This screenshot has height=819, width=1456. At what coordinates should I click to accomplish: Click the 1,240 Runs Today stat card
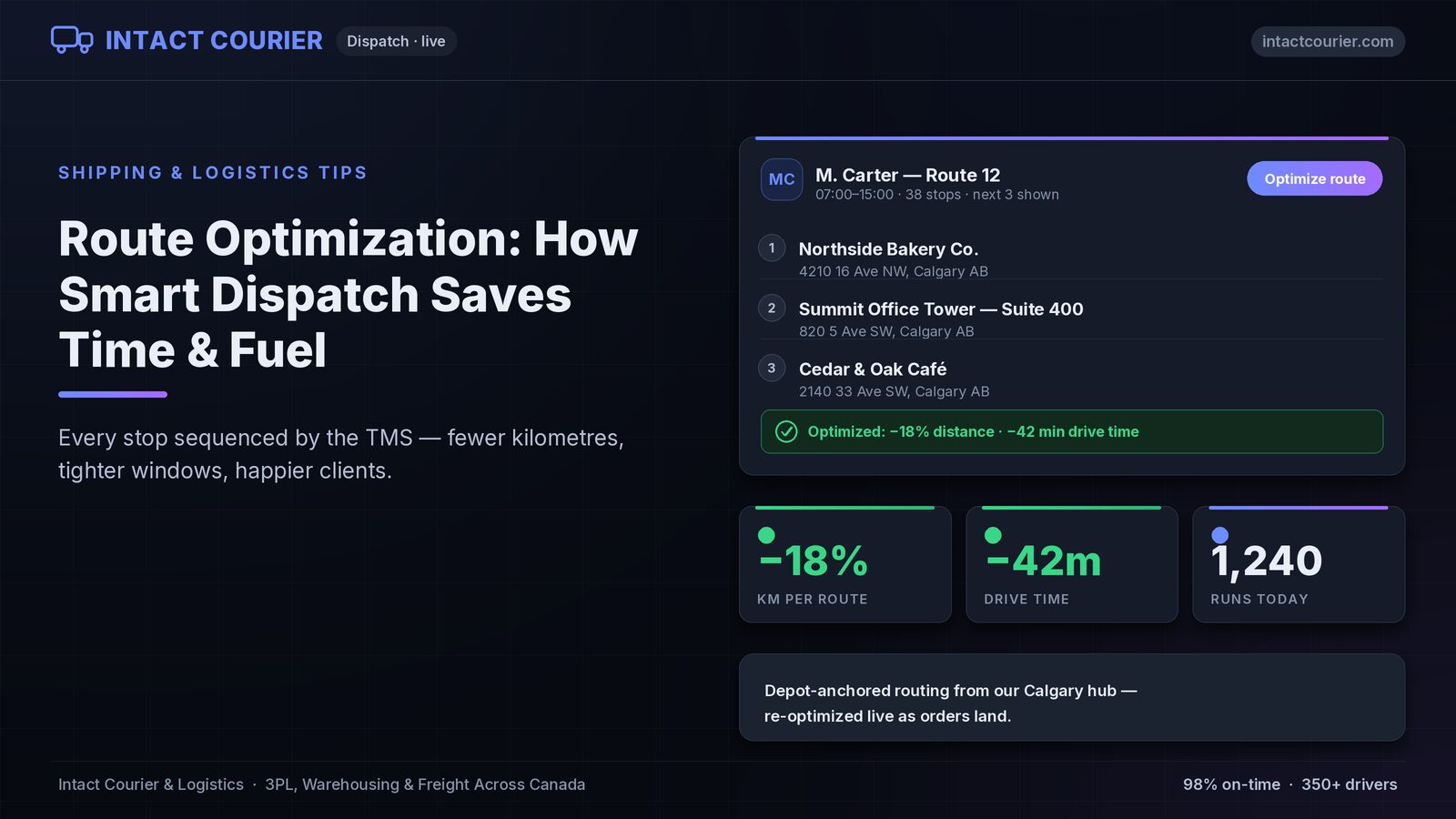click(1299, 564)
